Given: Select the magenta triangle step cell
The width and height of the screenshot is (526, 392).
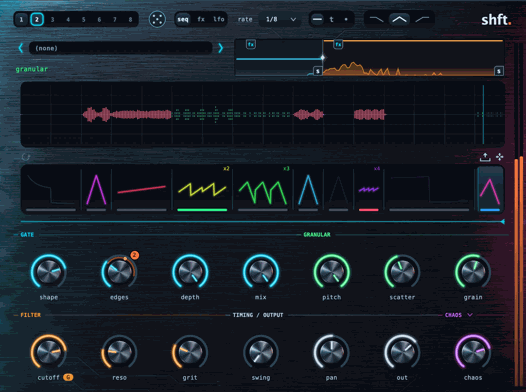Looking at the screenshot, I should pyautogui.click(x=96, y=190).
